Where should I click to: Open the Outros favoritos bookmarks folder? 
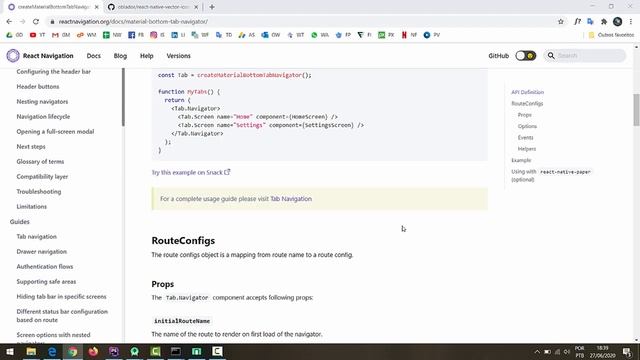click(611, 35)
